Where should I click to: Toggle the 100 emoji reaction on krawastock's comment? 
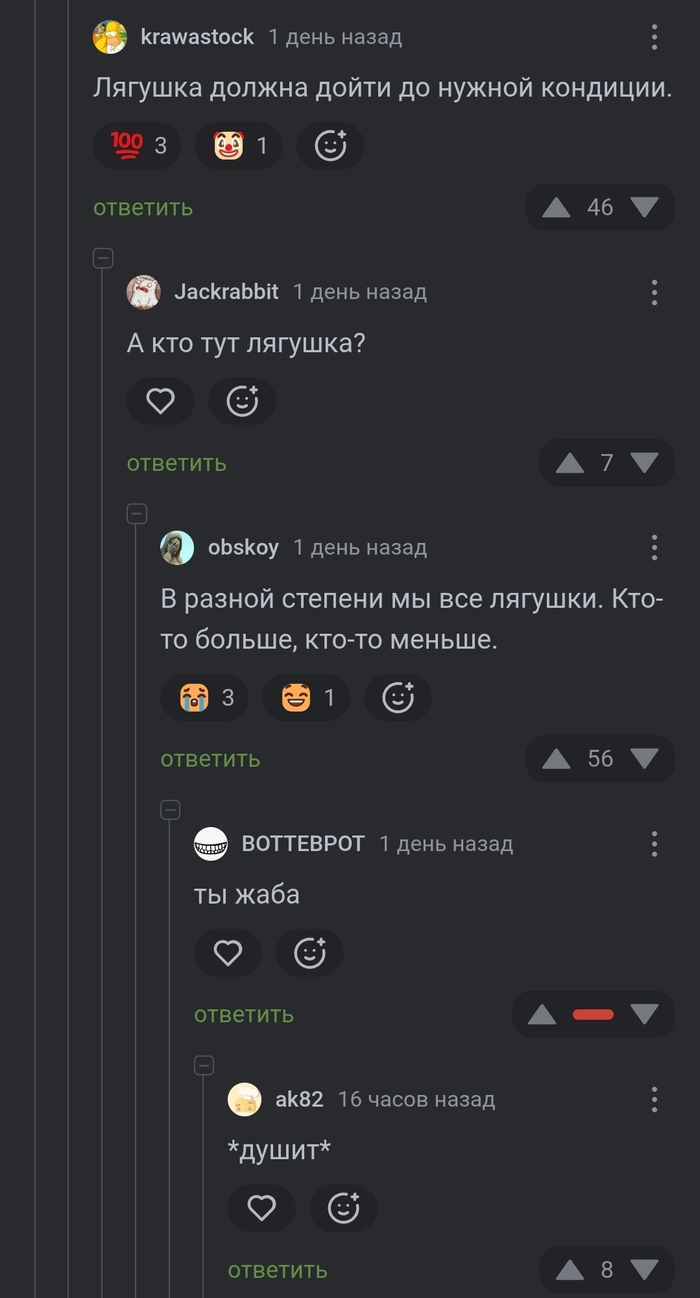pos(138,146)
